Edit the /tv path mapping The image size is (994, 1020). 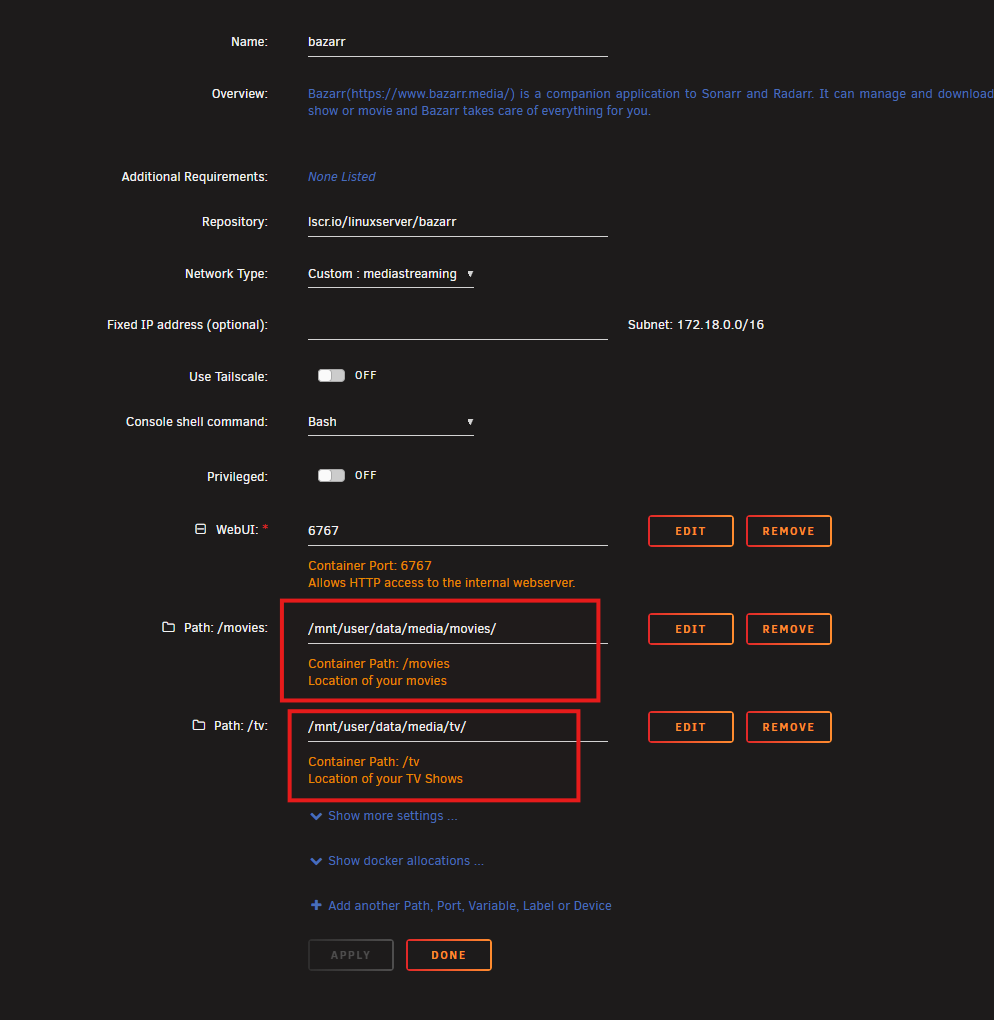(x=690, y=727)
